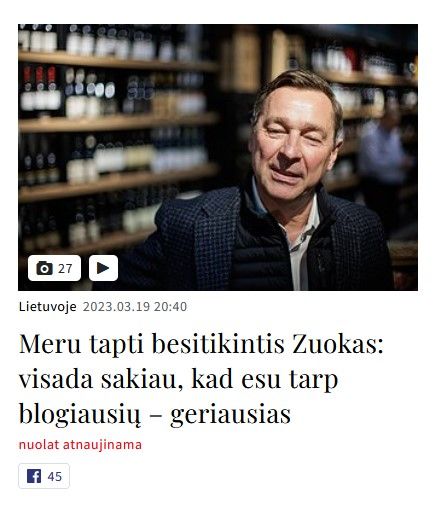Open headline "Meru tapti besitikintis Zuokas"

(x=201, y=344)
